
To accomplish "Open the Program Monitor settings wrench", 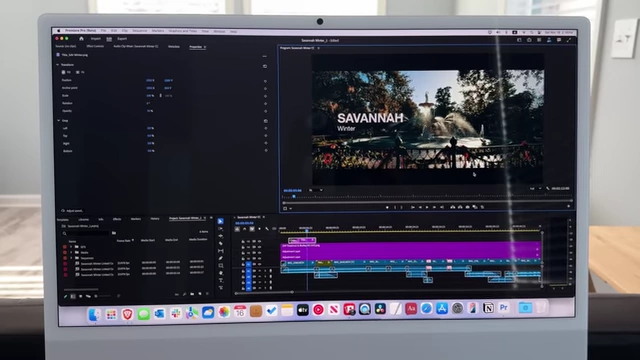I will coord(548,189).
